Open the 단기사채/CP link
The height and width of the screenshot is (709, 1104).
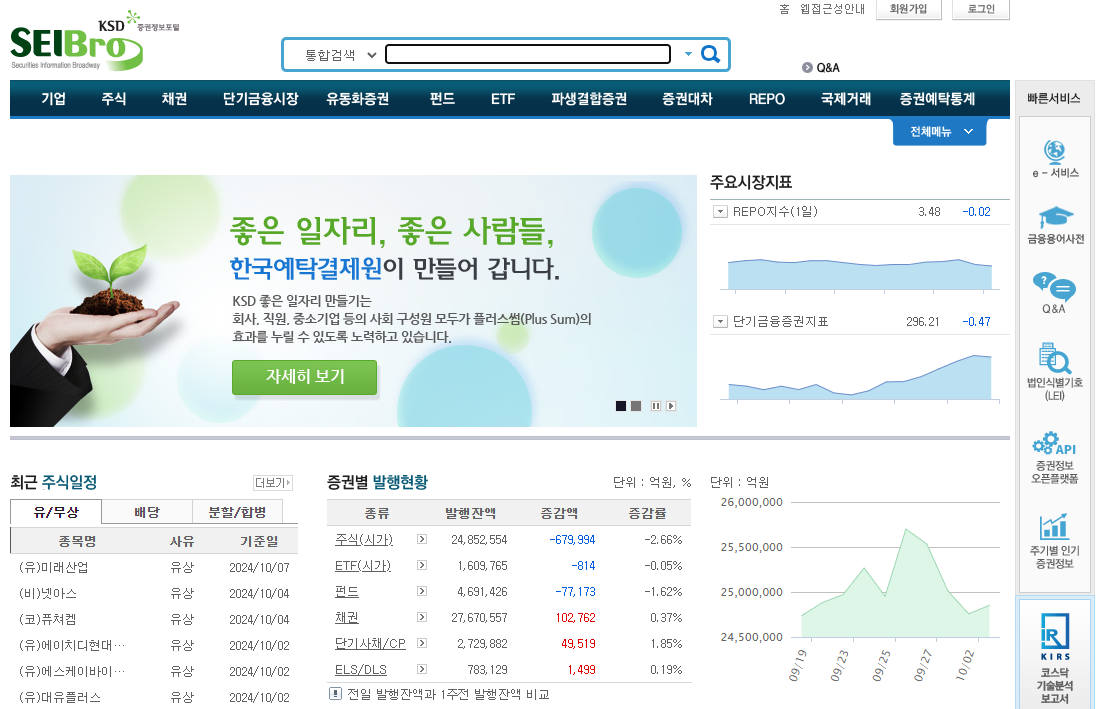[370, 644]
